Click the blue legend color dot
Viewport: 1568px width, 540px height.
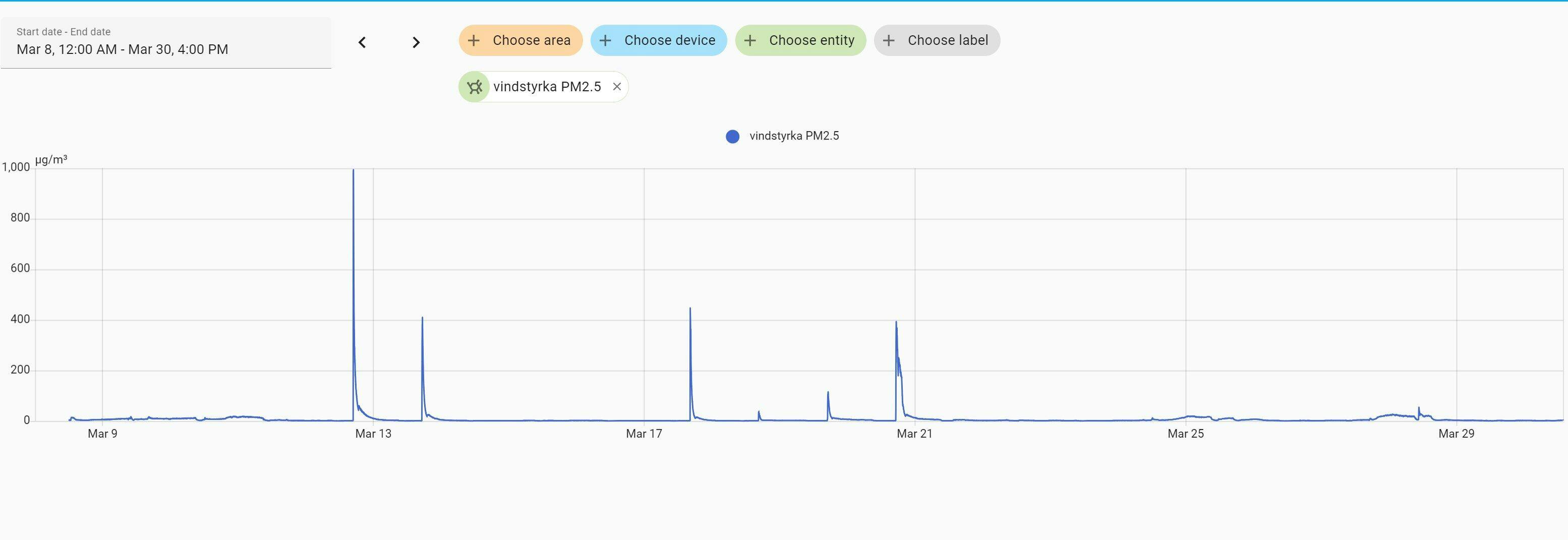tap(732, 136)
